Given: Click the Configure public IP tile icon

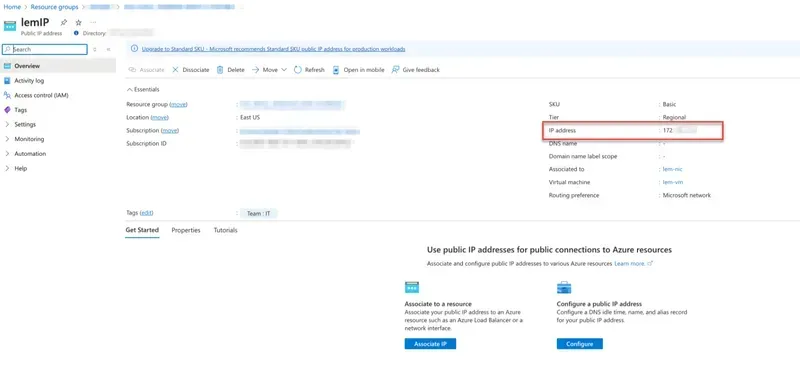Looking at the screenshot, I should click(x=564, y=287).
